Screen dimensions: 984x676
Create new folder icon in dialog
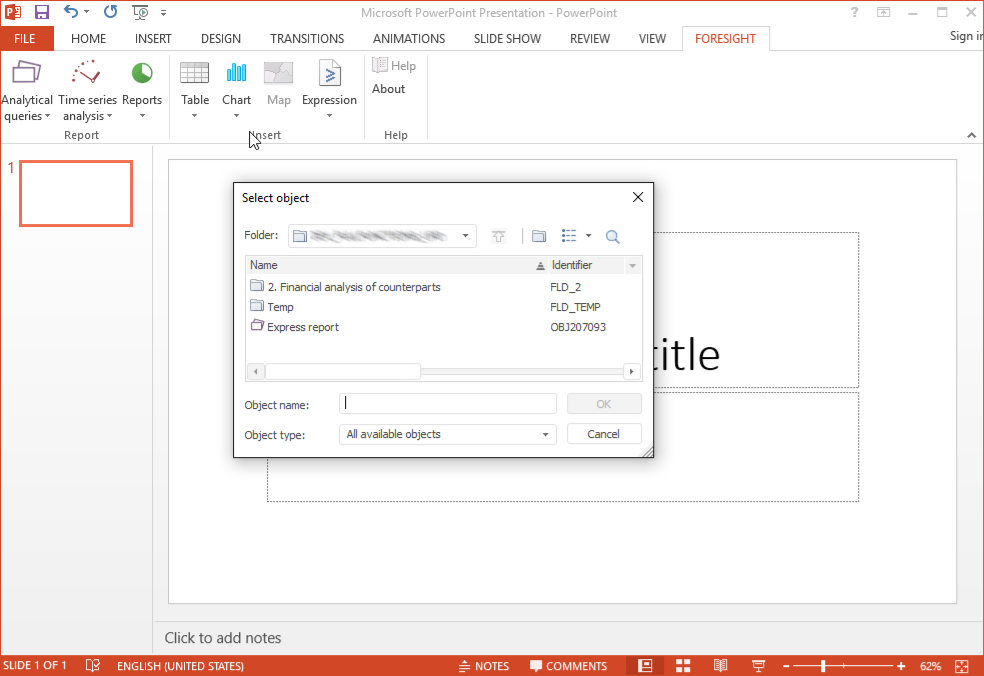click(538, 236)
